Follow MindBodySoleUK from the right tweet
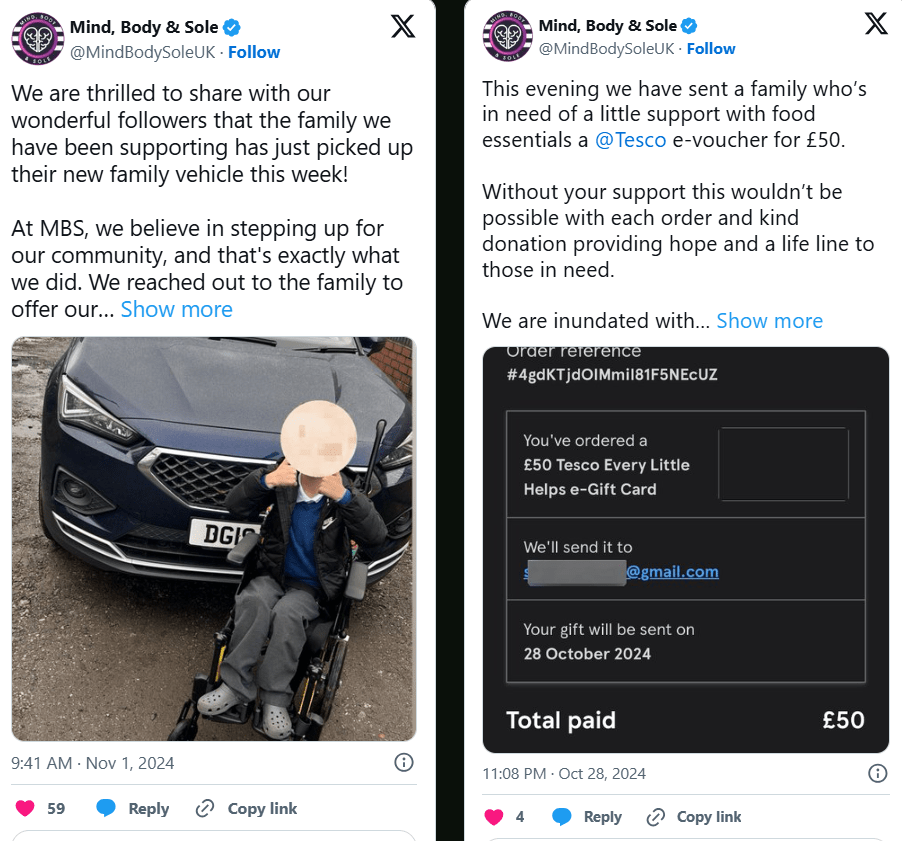Viewport: 902px width, 841px height. pyautogui.click(x=711, y=48)
